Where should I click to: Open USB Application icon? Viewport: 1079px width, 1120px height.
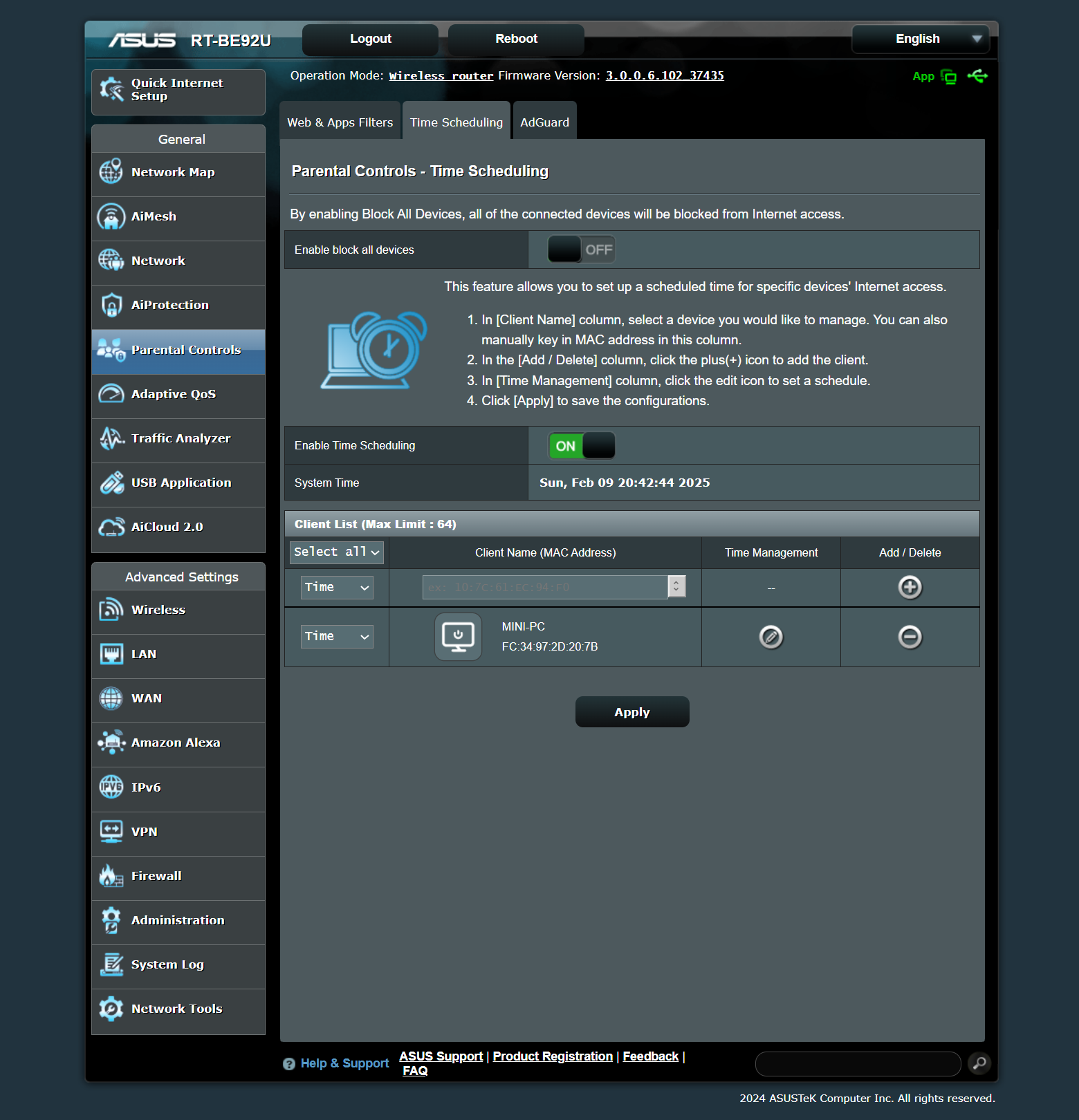point(111,483)
